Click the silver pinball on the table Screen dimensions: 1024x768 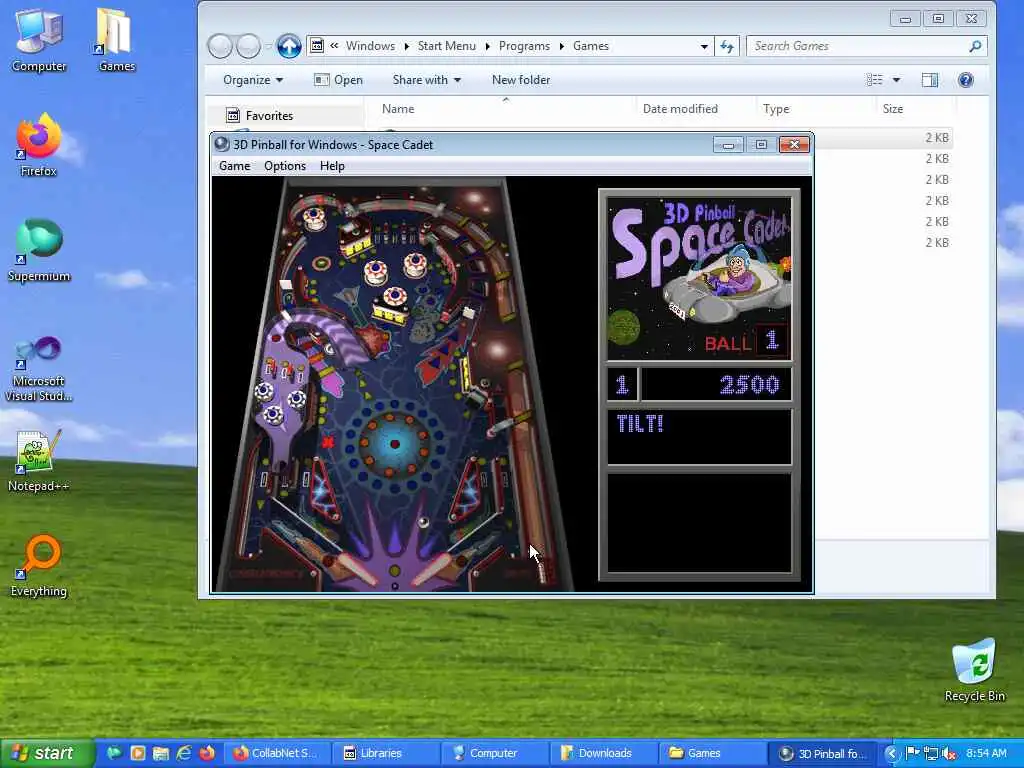click(423, 522)
